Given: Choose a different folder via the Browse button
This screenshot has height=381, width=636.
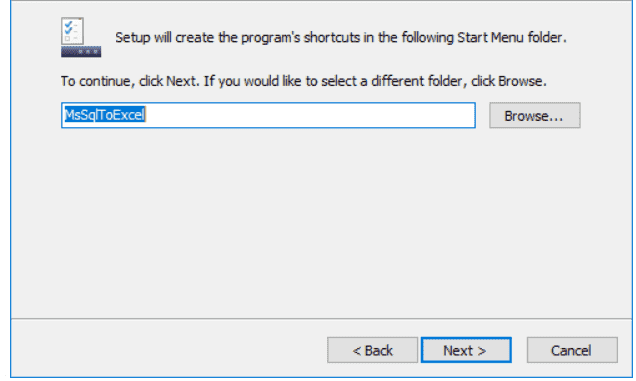Looking at the screenshot, I should point(535,116).
